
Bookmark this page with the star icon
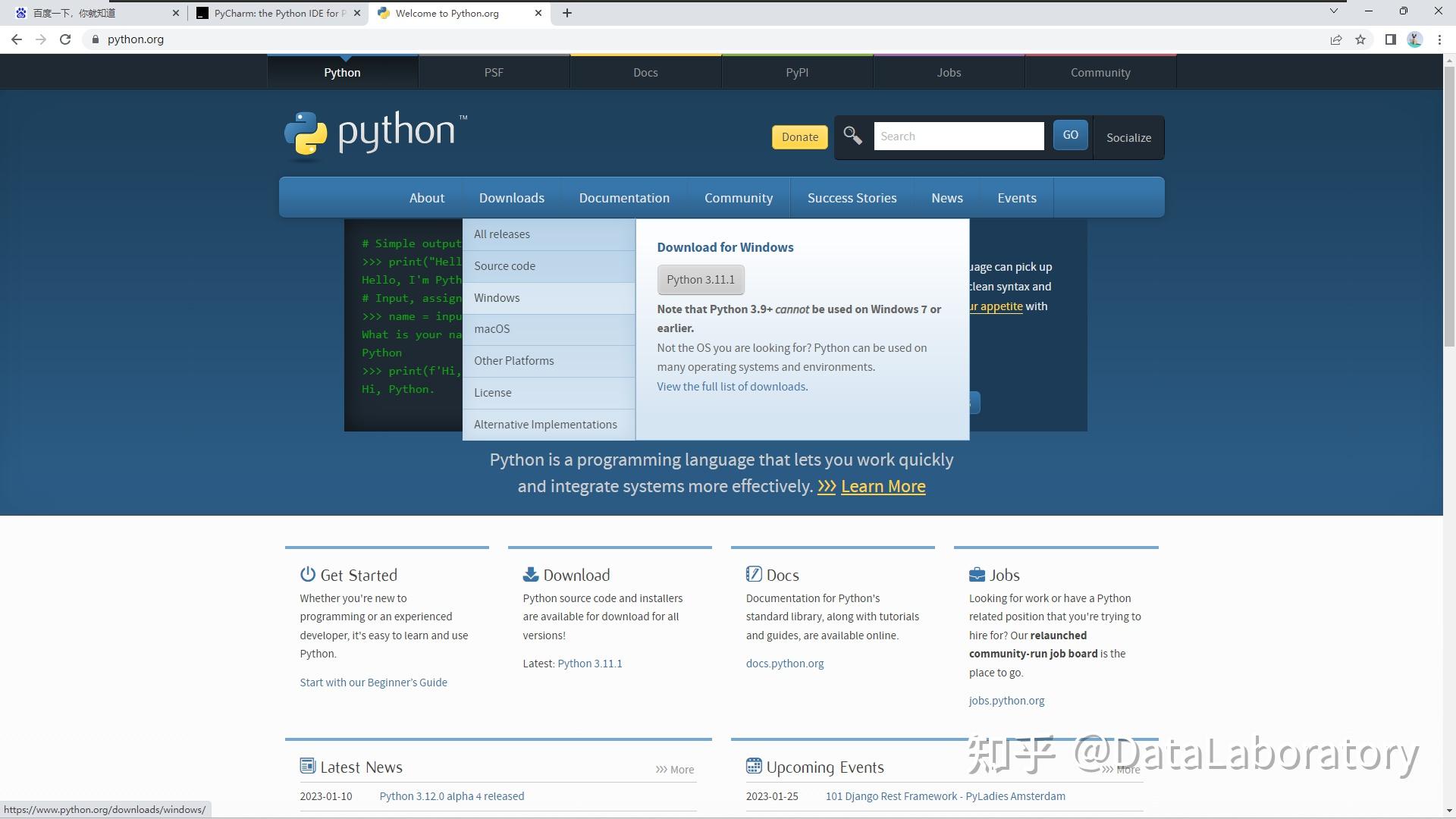(x=1360, y=39)
